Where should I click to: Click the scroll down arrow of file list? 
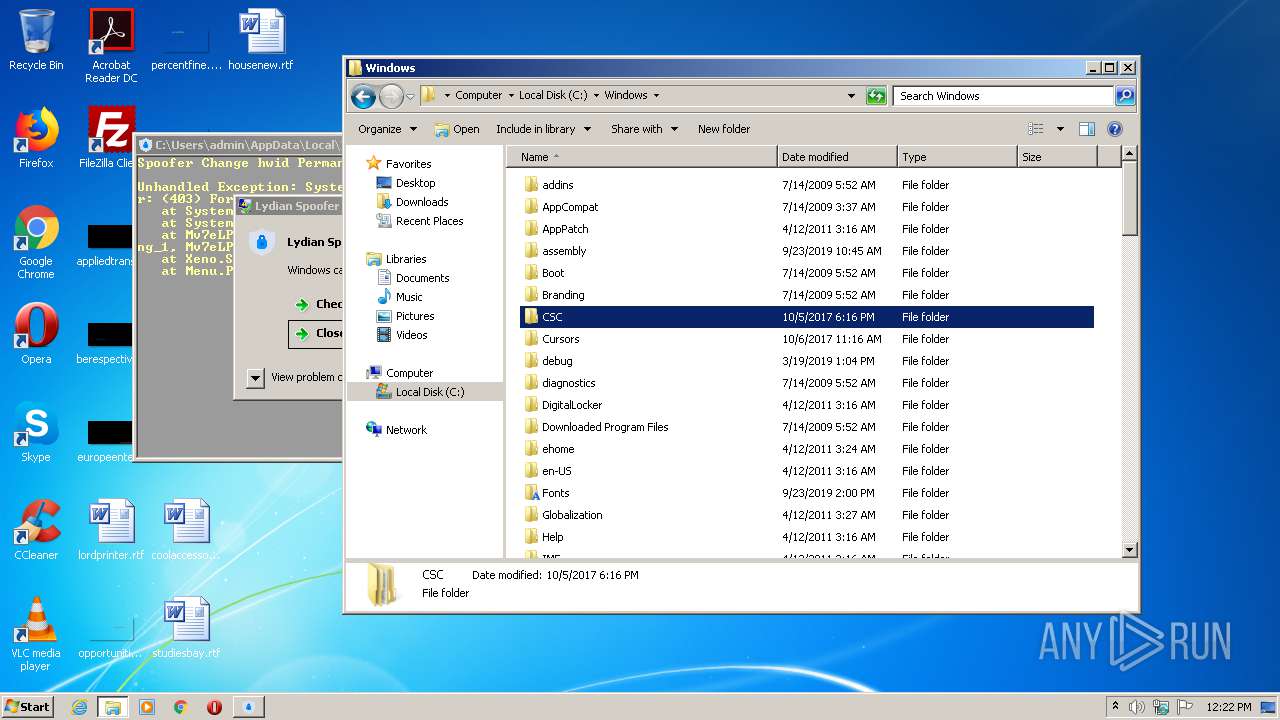pyautogui.click(x=1129, y=549)
